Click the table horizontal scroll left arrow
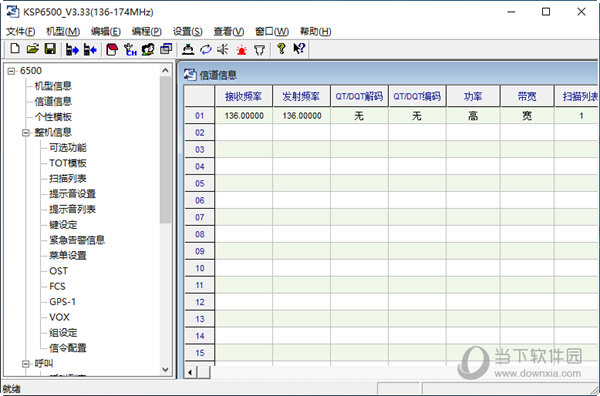The width and height of the screenshot is (600, 396). [x=190, y=372]
